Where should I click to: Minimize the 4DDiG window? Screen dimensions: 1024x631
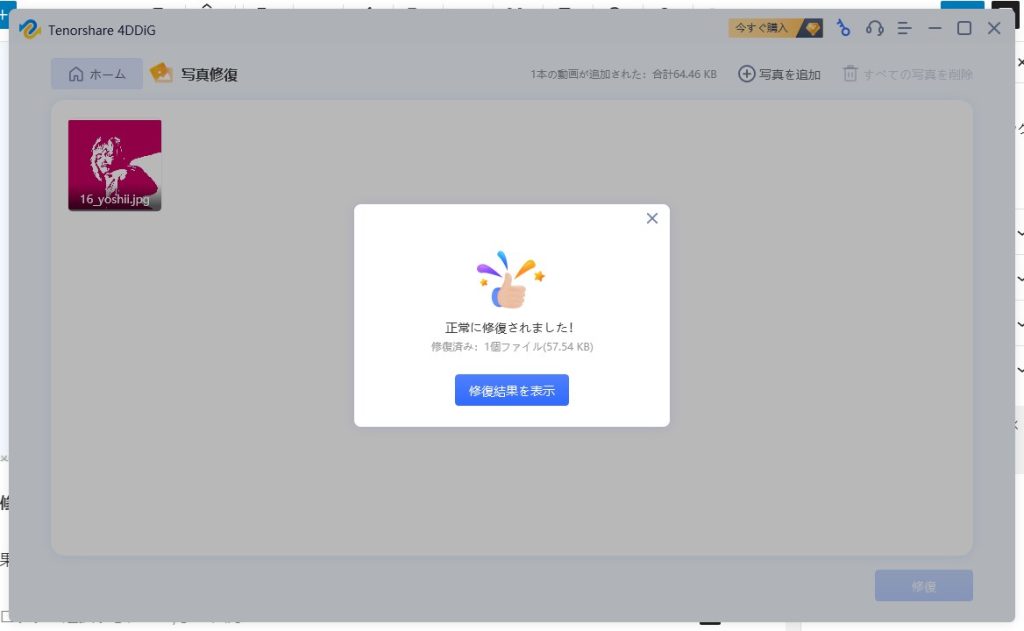click(935, 29)
